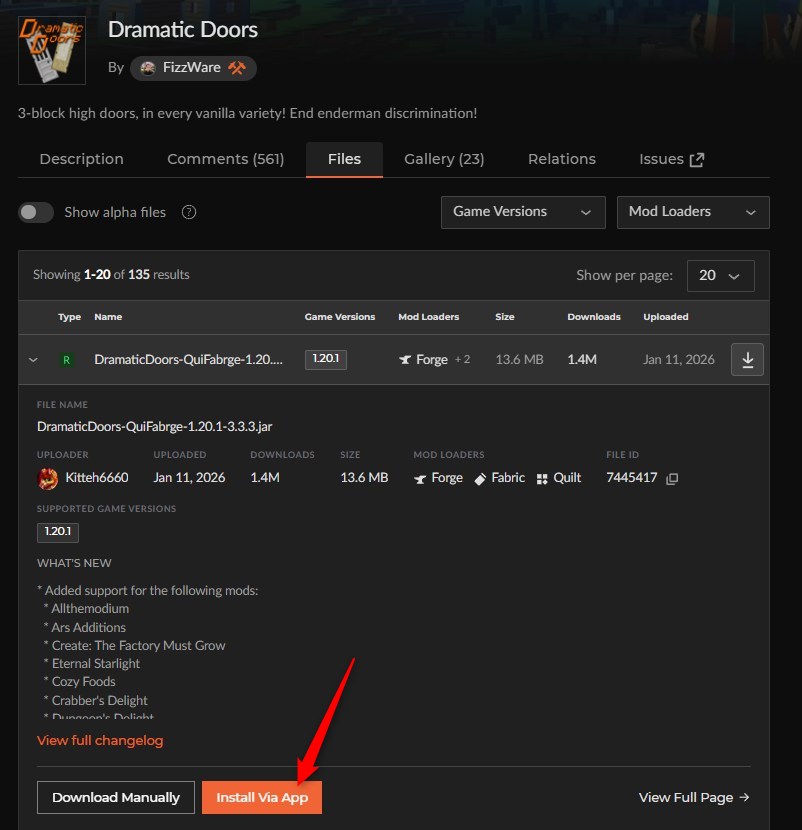Open the Game Versions dropdown
The image size is (802, 830).
coord(523,212)
